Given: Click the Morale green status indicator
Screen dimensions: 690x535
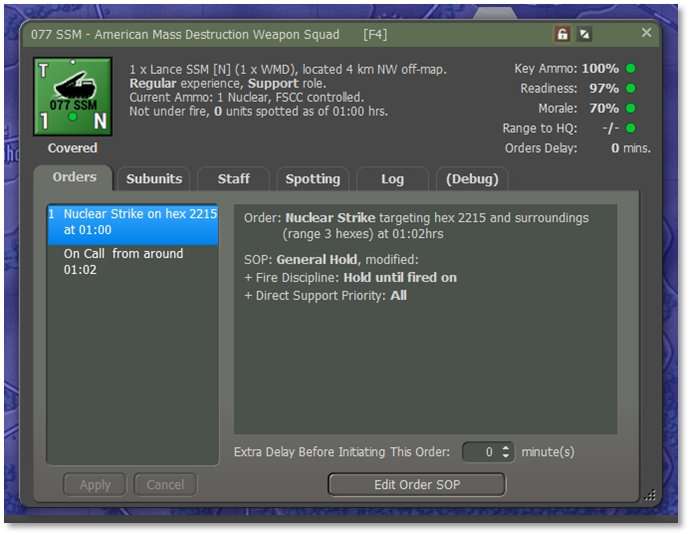Looking at the screenshot, I should coord(631,108).
